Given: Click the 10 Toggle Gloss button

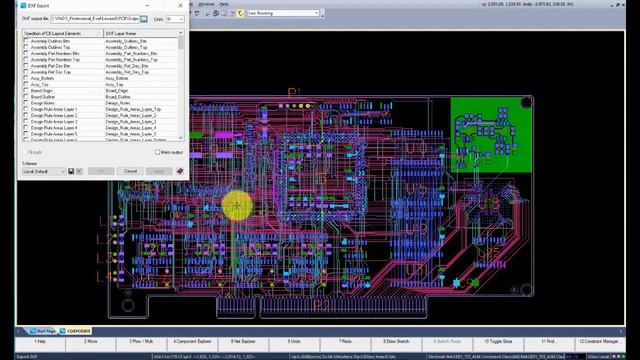Looking at the screenshot, I should (x=498, y=344).
